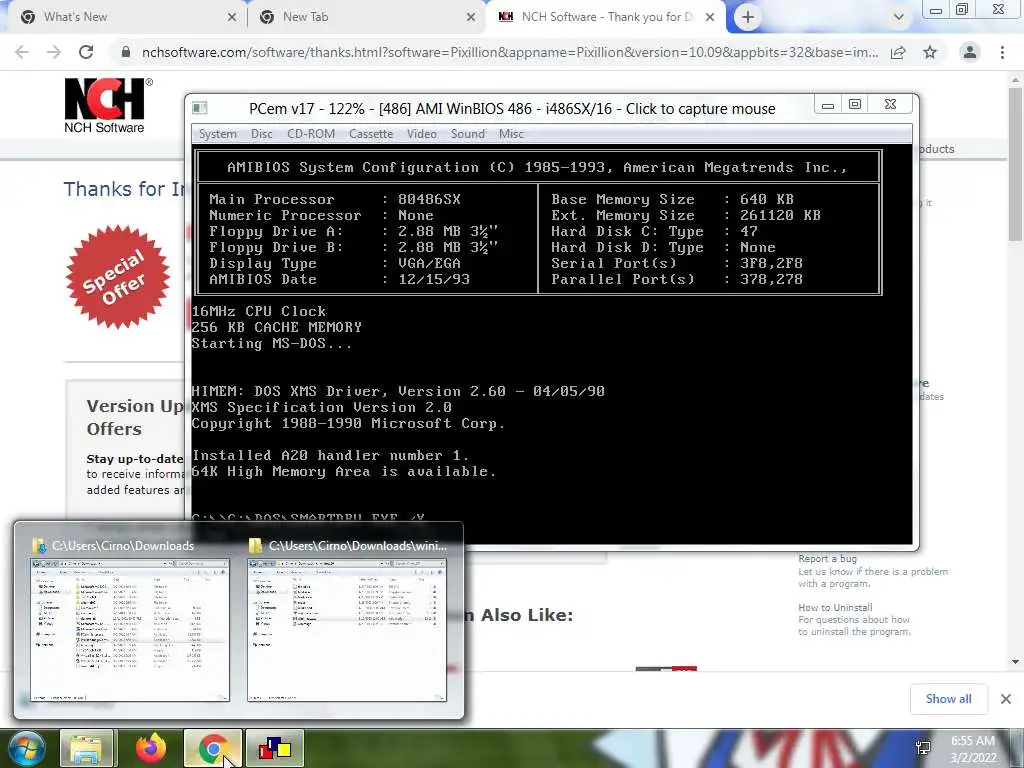The height and width of the screenshot is (768, 1024).
Task: Click the NCH Software logo
Action: (x=108, y=106)
